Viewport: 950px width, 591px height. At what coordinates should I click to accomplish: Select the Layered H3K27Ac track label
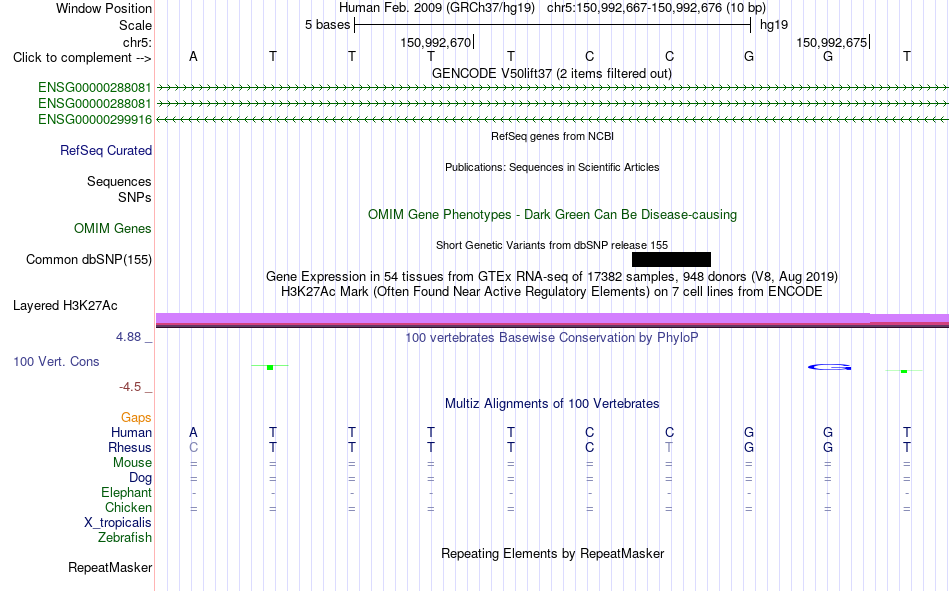coord(65,306)
